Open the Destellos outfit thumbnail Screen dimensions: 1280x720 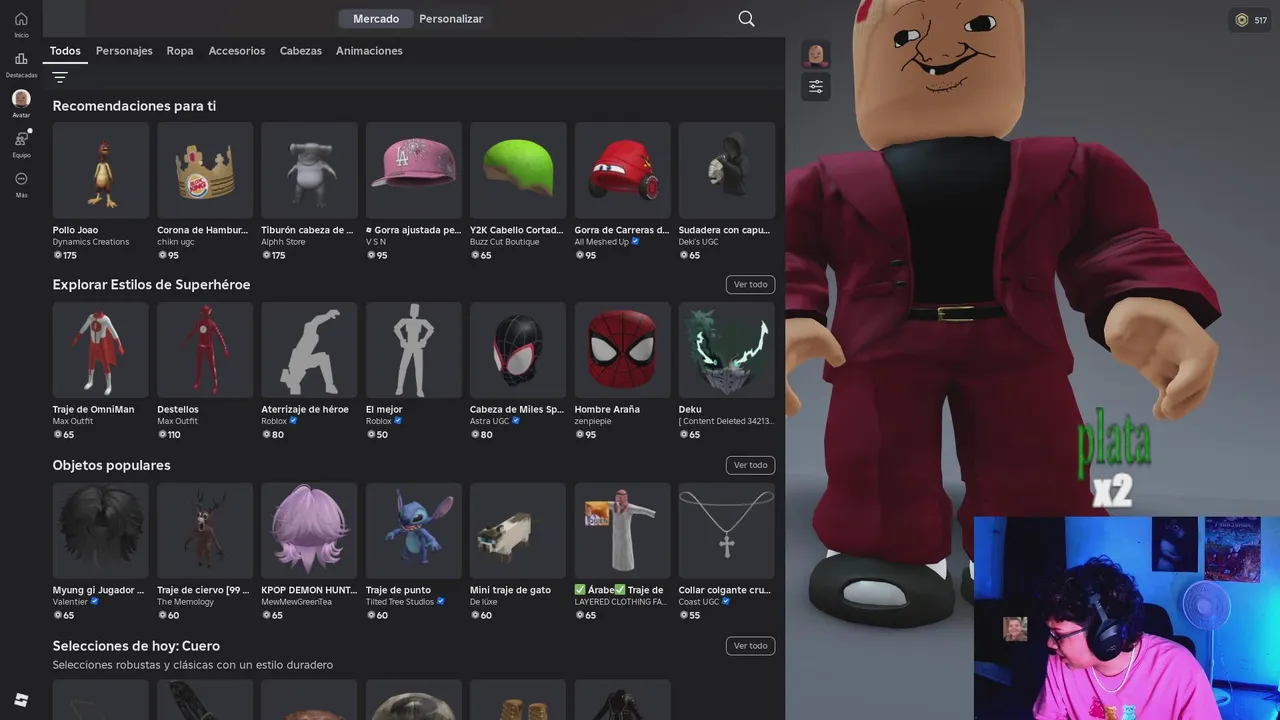(205, 350)
